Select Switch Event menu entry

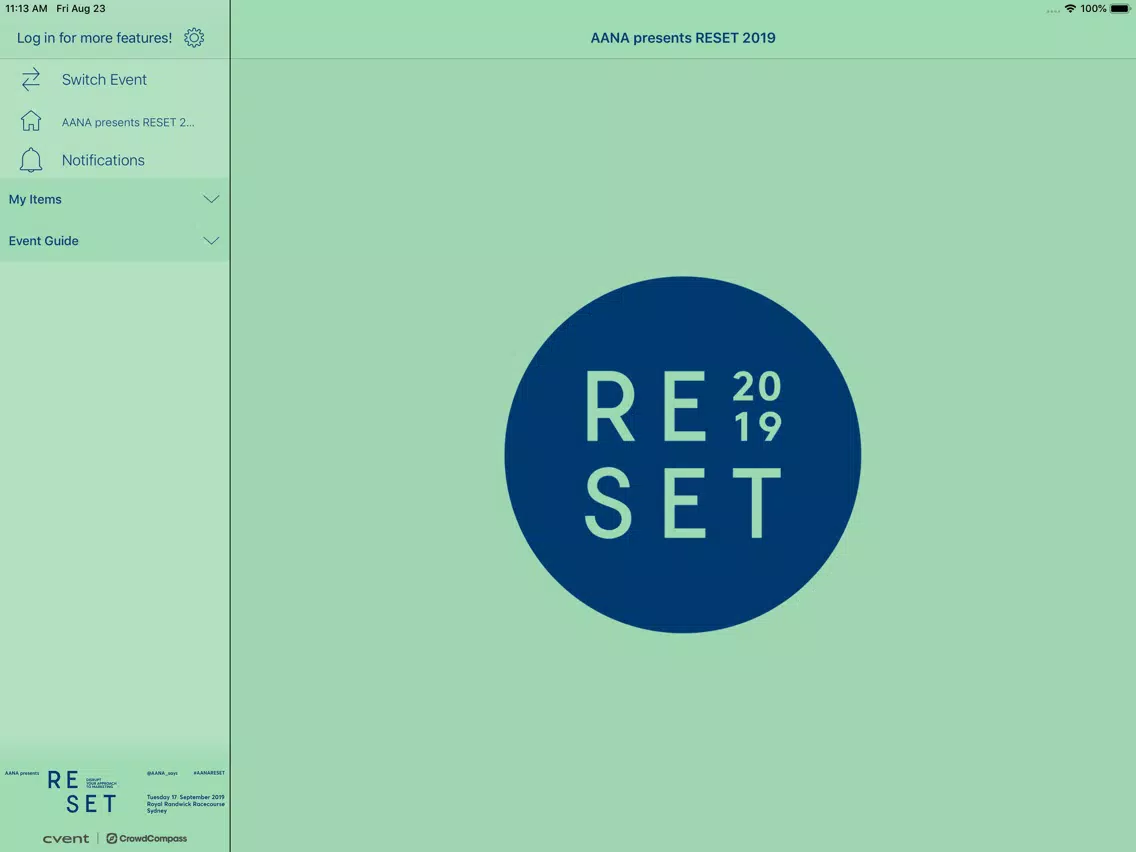point(114,80)
